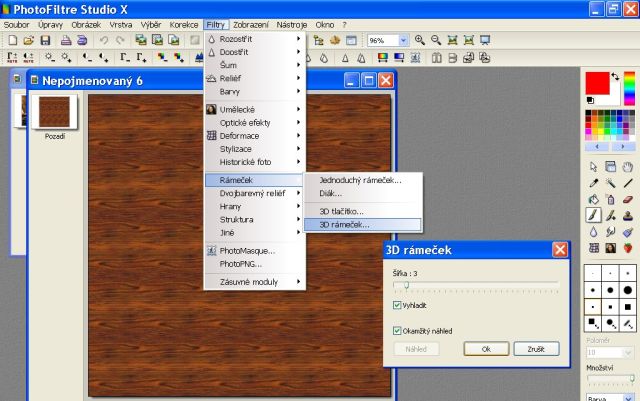Select the strawberry Nozzle tool
Screen dimensions: 640x401
628,248
